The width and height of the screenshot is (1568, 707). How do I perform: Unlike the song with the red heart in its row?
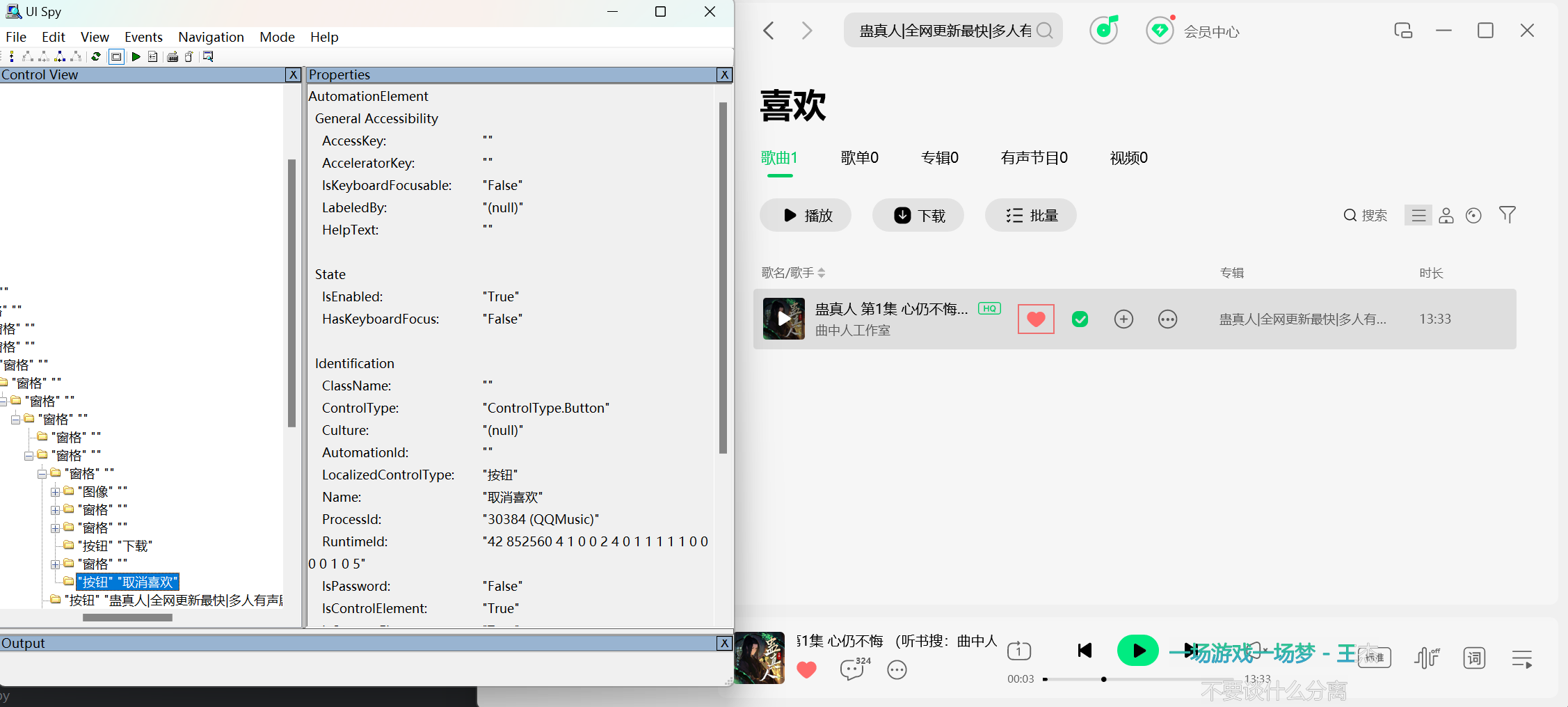tap(1036, 319)
